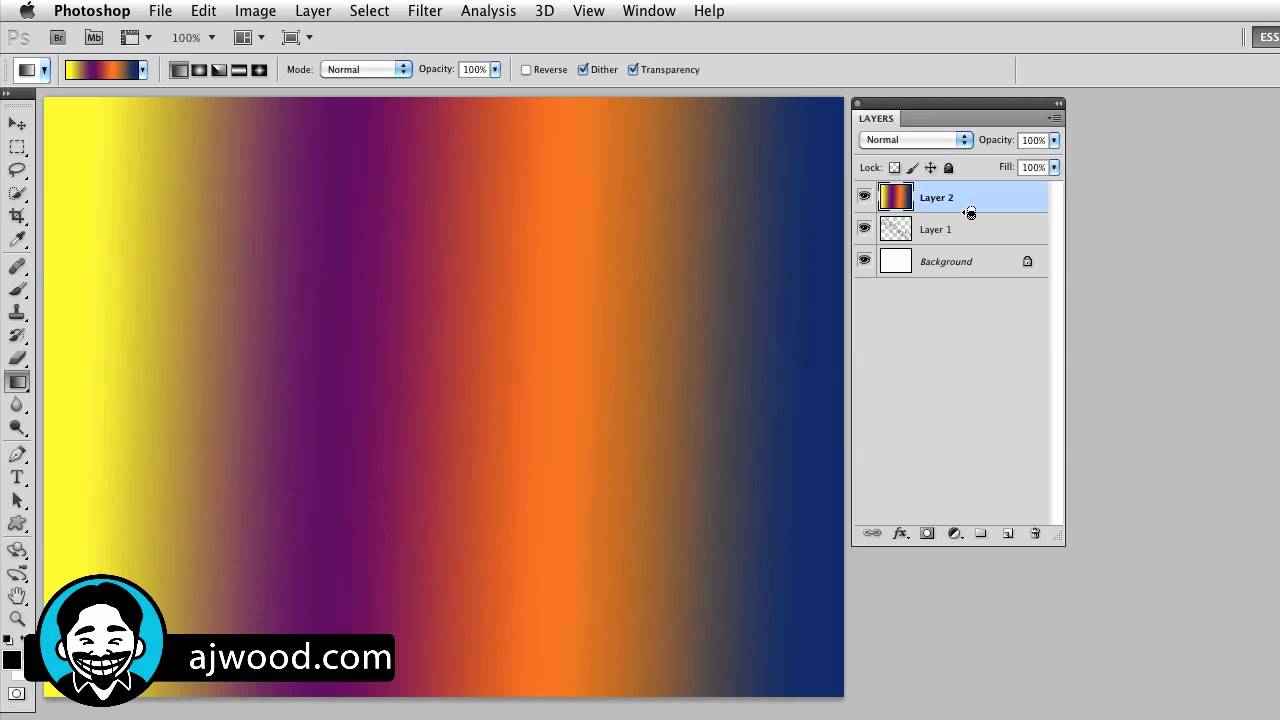
Task: Select the 3D Rotate tool
Action: point(17,551)
